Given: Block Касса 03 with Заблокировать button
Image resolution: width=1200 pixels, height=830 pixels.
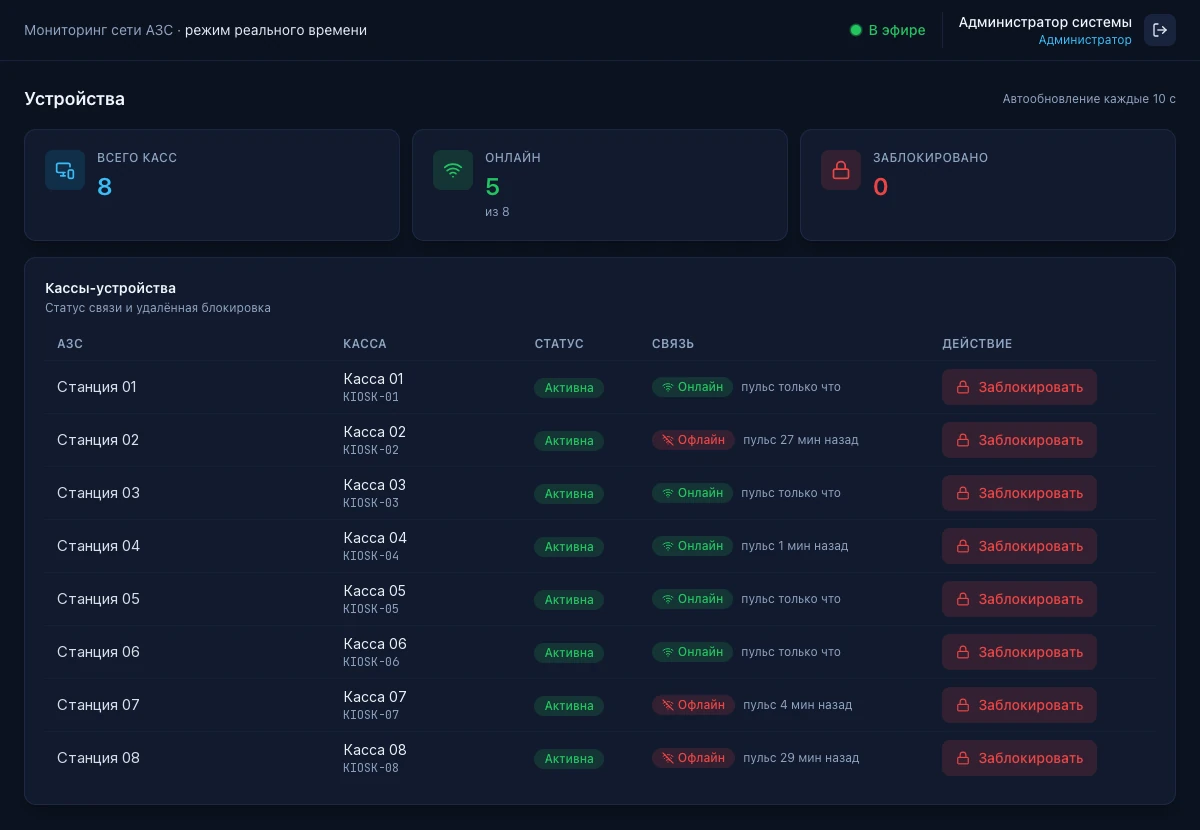Looking at the screenshot, I should [x=1019, y=493].
